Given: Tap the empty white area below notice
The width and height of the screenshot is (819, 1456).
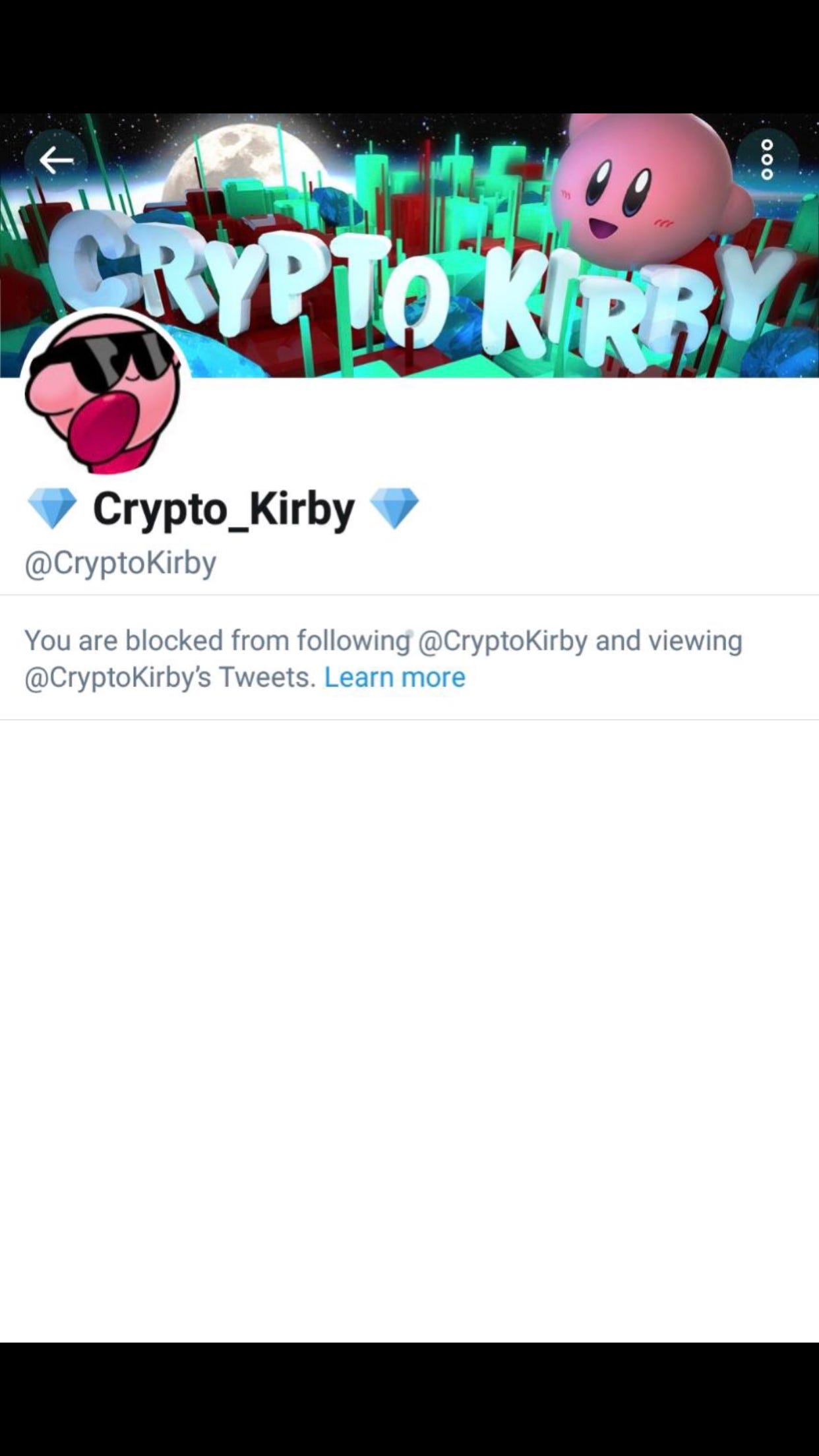Looking at the screenshot, I should (409, 1030).
